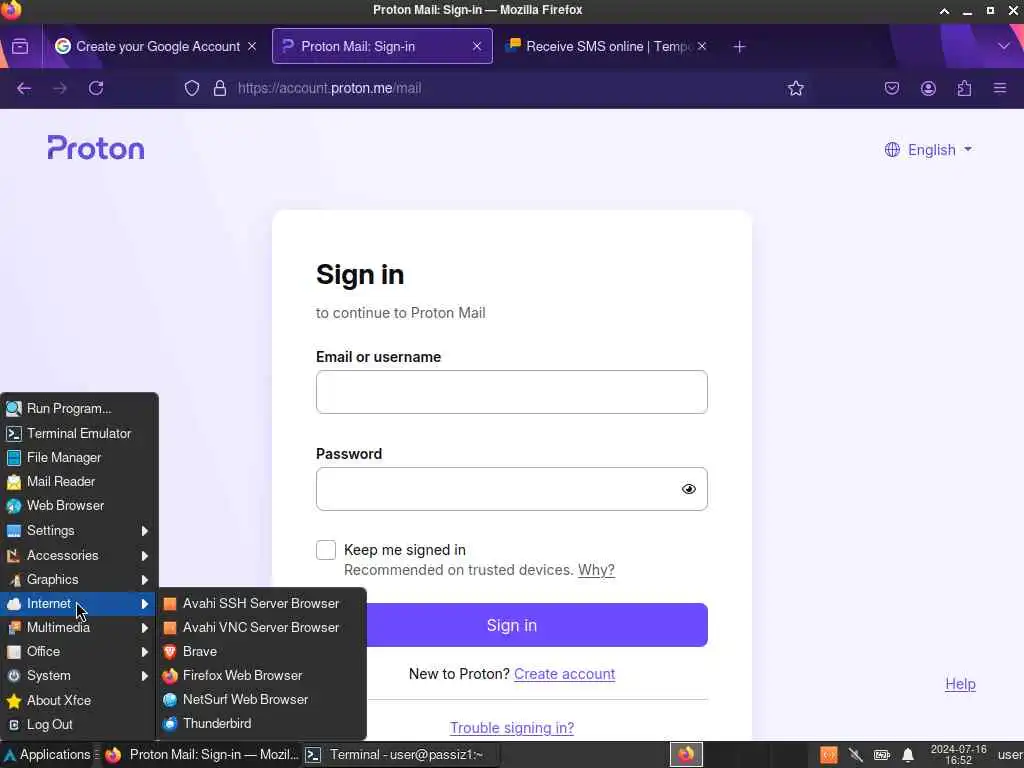Switch to Receive SMS online tab
The height and width of the screenshot is (768, 1024).
pyautogui.click(x=606, y=46)
